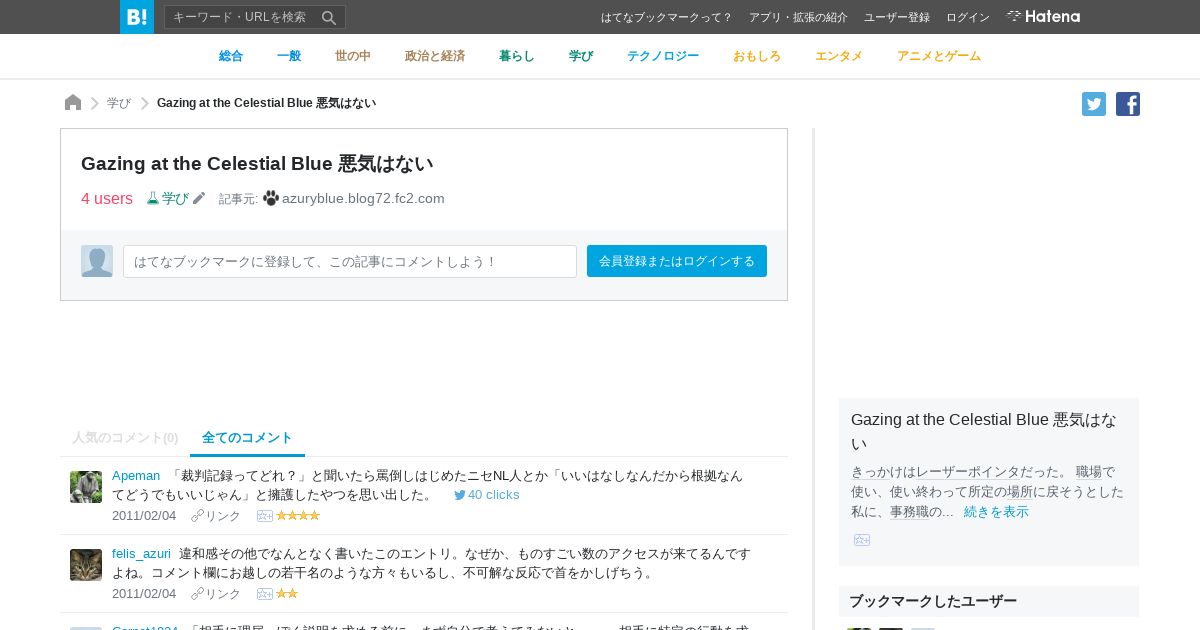Open the Hatena logo link
Screen dimensions: 1200x630
pyautogui.click(x=1043, y=17)
